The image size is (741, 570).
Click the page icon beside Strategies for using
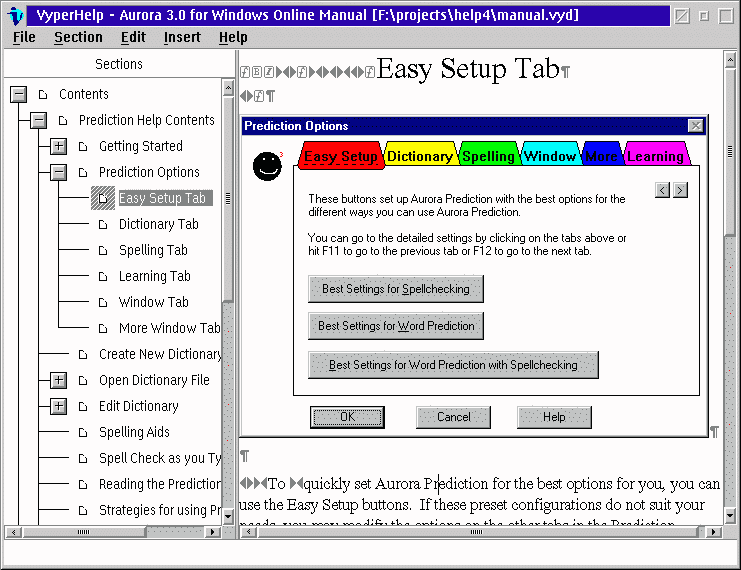tap(83, 510)
